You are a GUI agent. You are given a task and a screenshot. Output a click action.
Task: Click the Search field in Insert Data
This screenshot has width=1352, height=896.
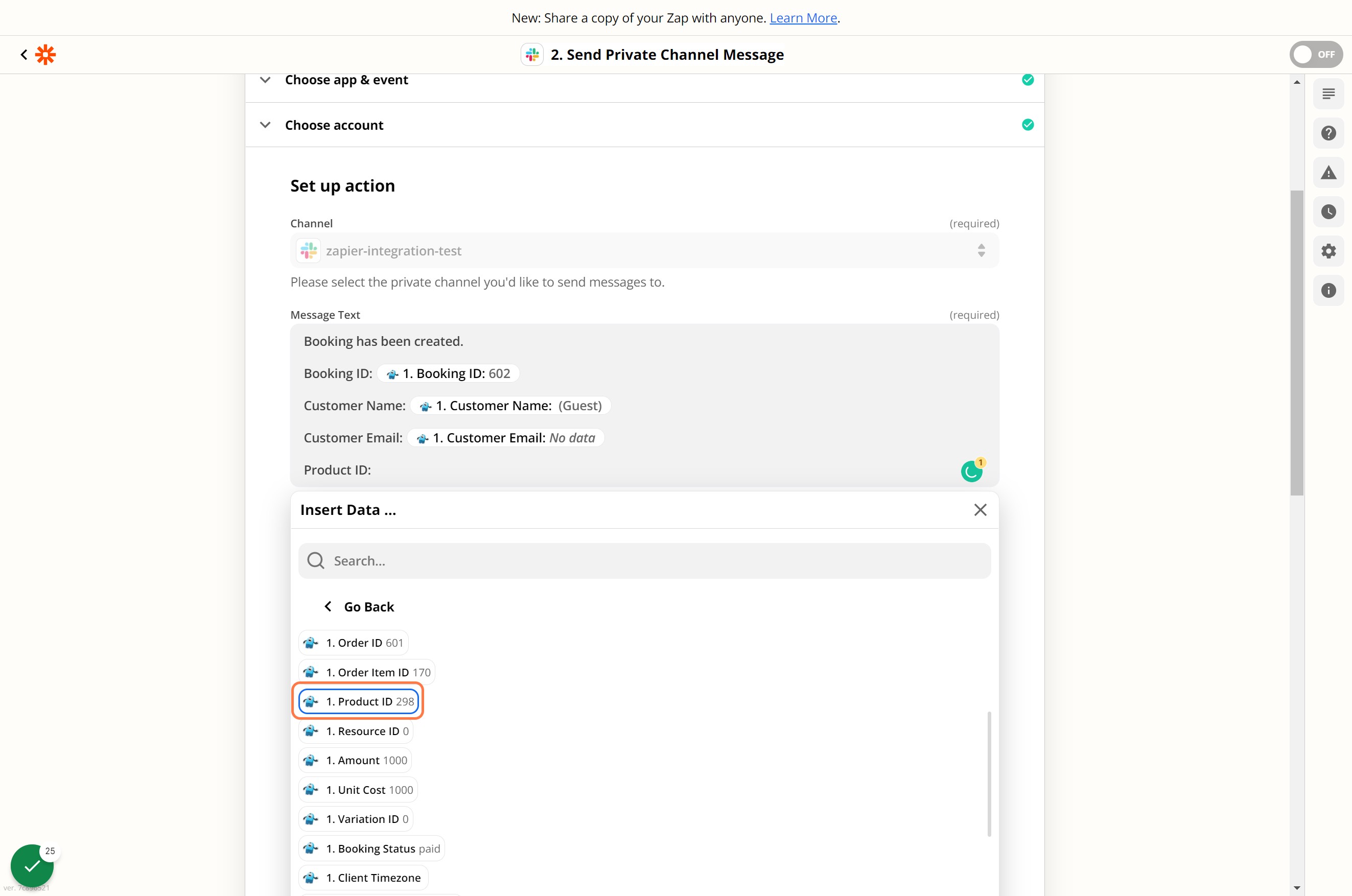click(644, 560)
